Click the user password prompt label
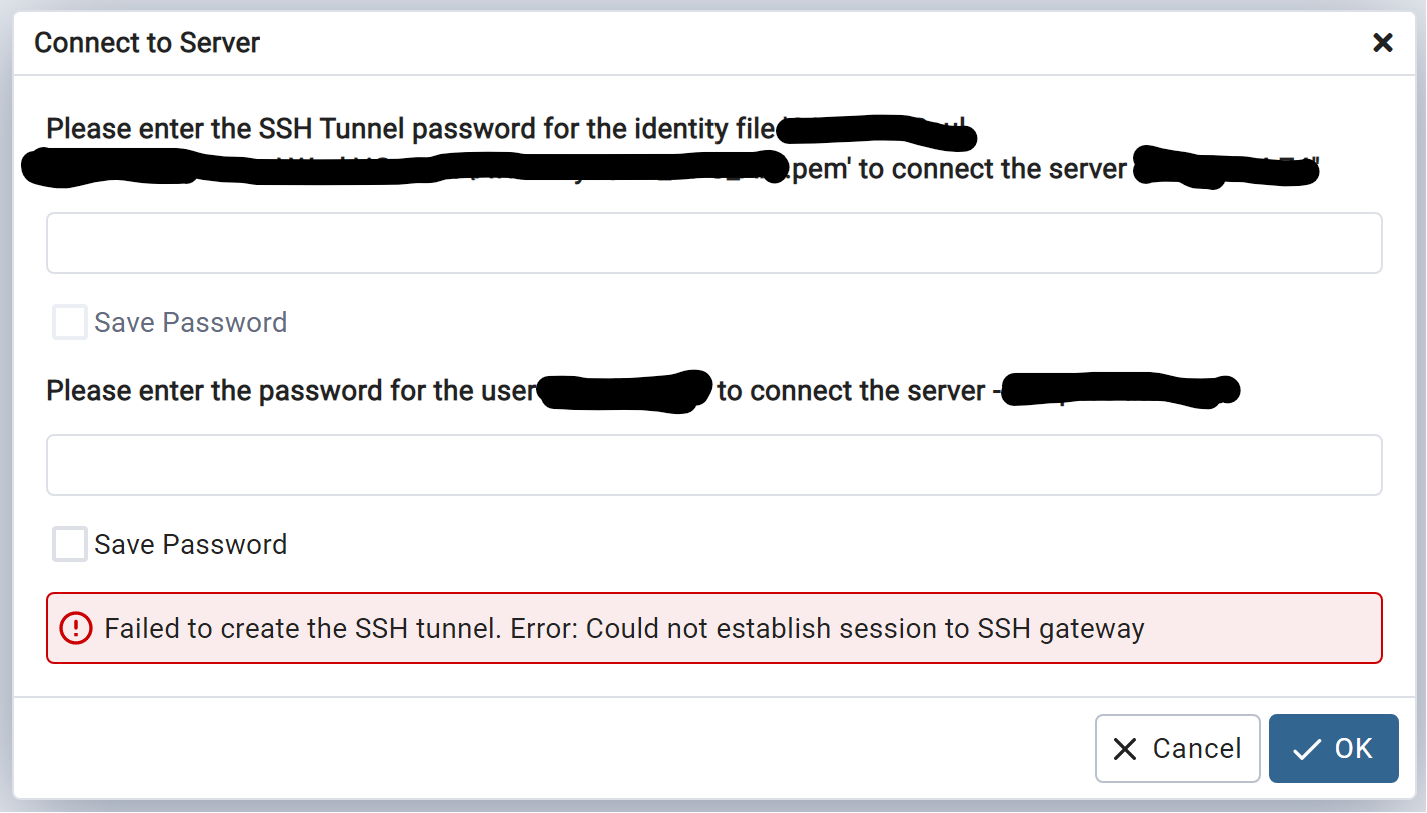 [290, 390]
